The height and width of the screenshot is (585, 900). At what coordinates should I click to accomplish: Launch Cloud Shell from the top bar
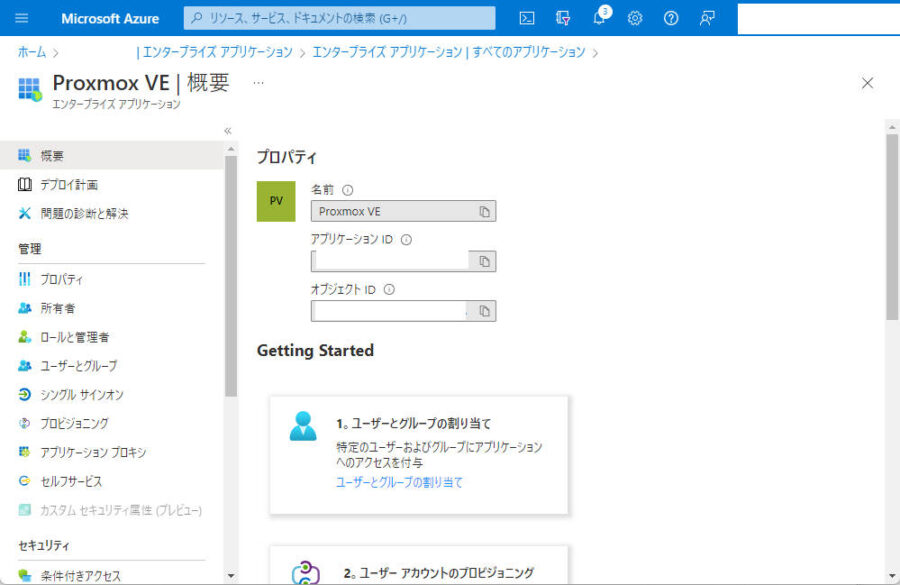527,18
